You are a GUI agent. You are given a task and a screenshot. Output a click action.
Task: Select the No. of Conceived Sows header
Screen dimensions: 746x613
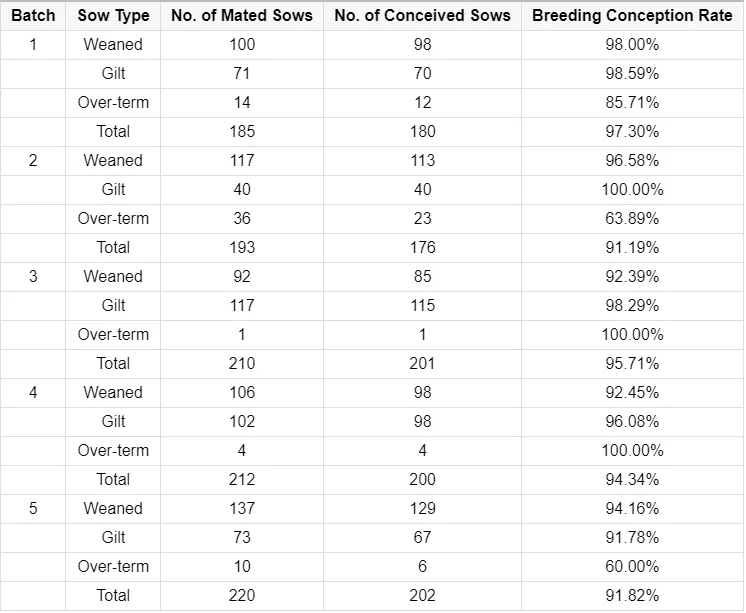422,16
